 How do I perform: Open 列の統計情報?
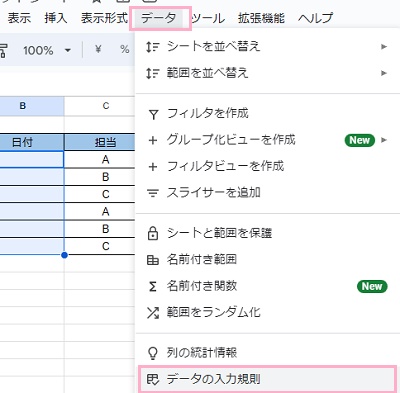pyautogui.click(x=267, y=353)
